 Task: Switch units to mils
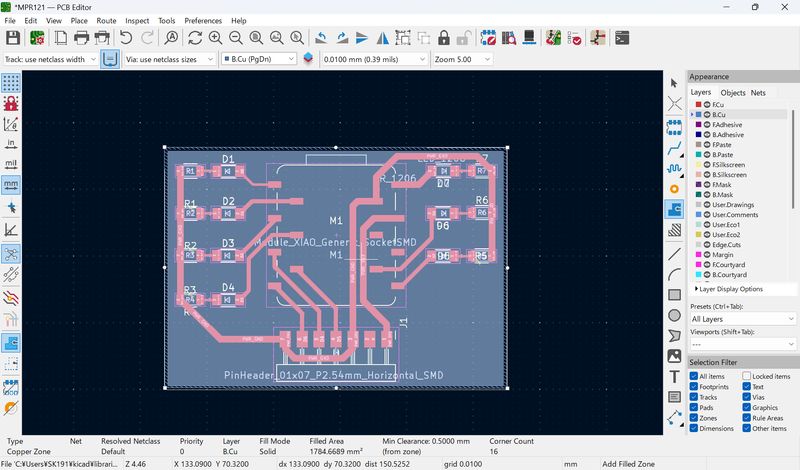11,164
